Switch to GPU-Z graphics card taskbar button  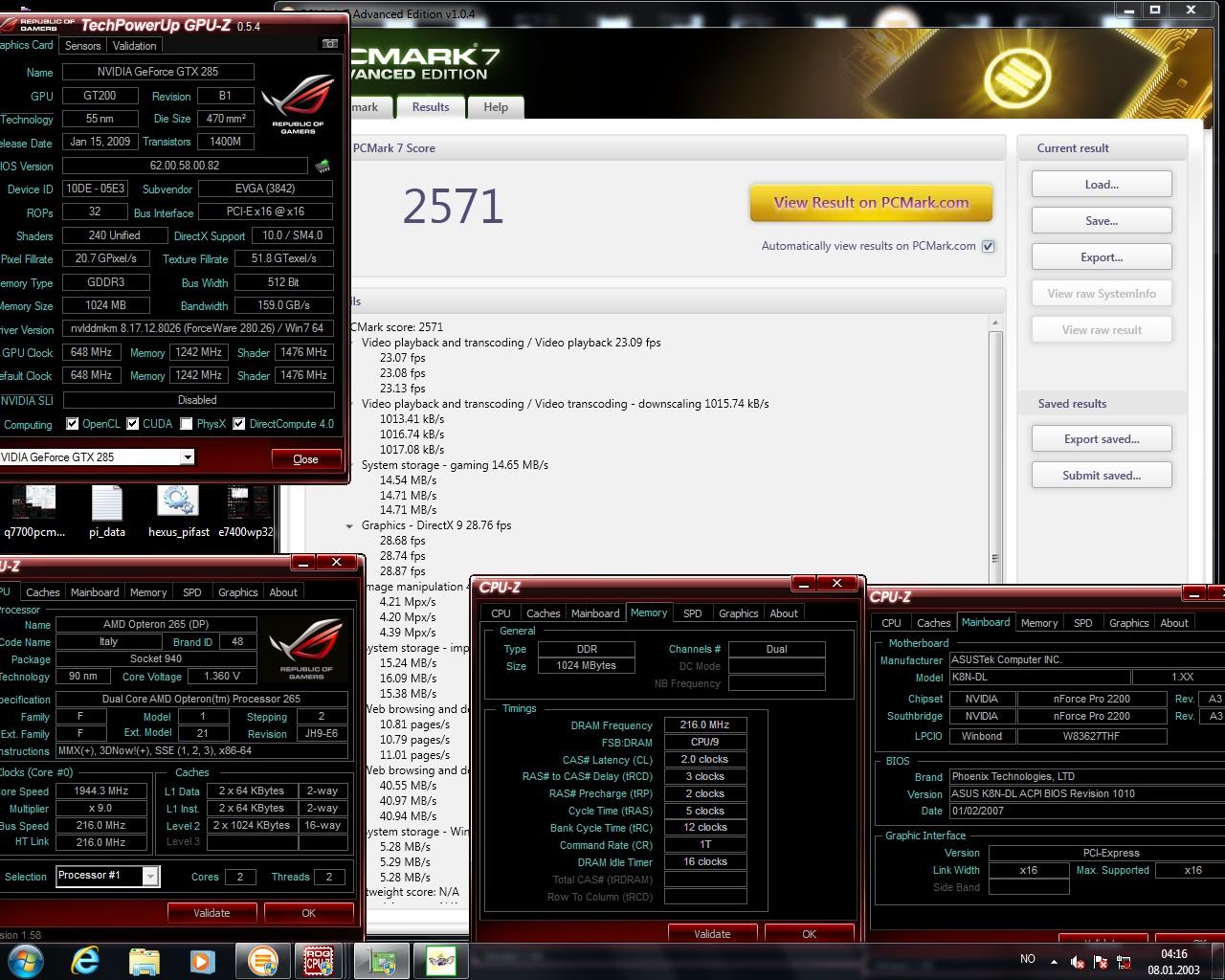click(383, 960)
